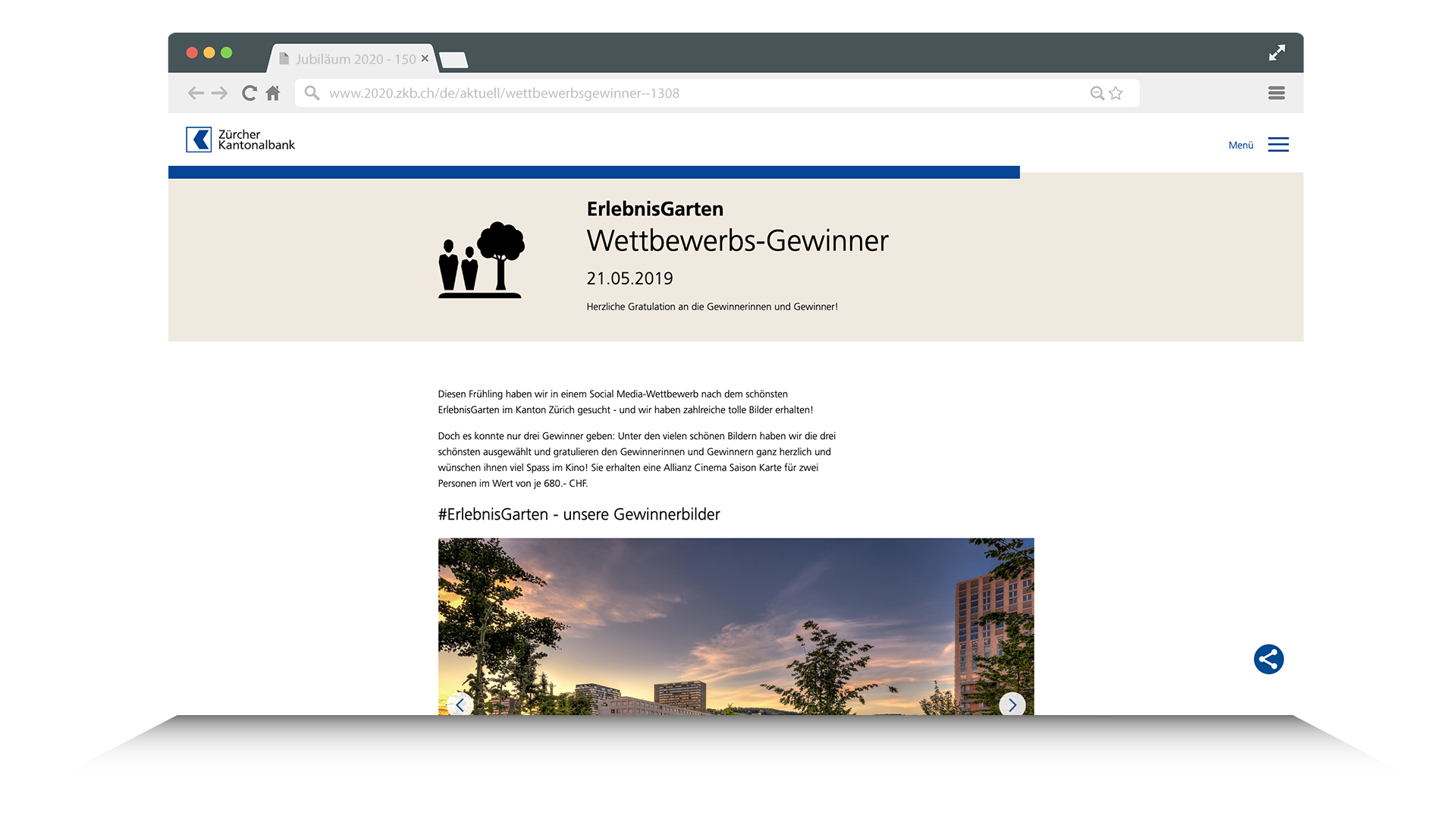1456x819 pixels.
Task: Open a new browser tab
Action: (455, 60)
